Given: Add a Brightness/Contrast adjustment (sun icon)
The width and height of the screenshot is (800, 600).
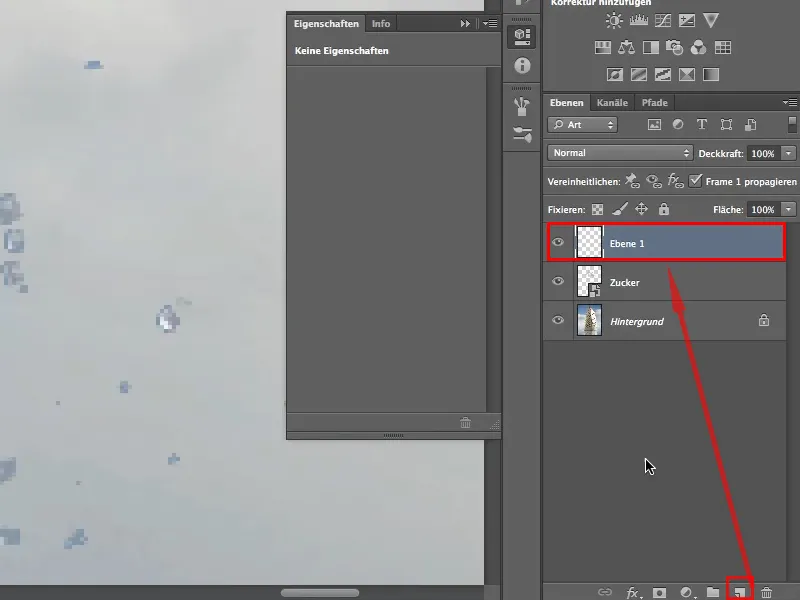Looking at the screenshot, I should 614,20.
